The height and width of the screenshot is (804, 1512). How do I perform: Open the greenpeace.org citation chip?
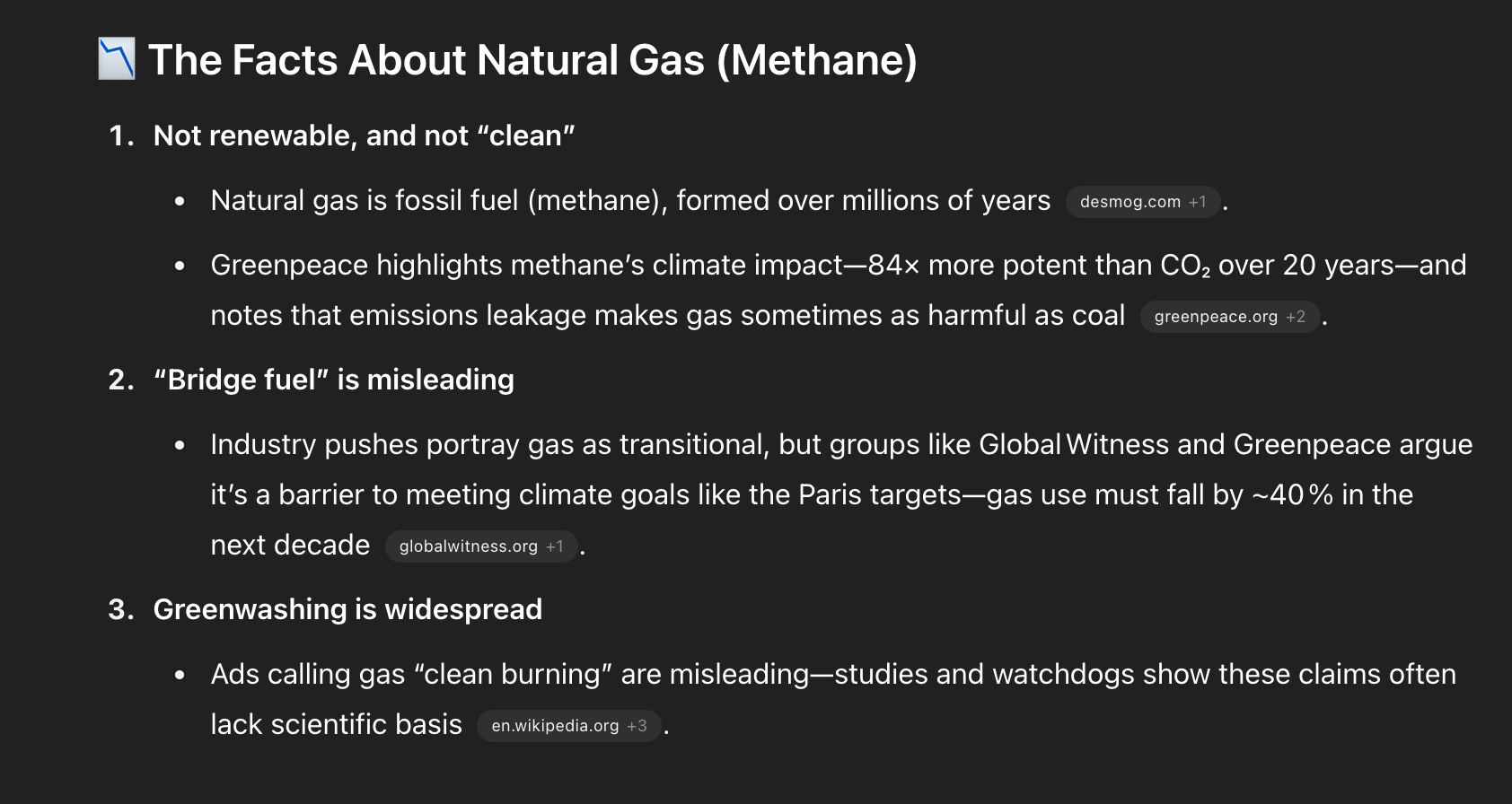coord(1215,317)
